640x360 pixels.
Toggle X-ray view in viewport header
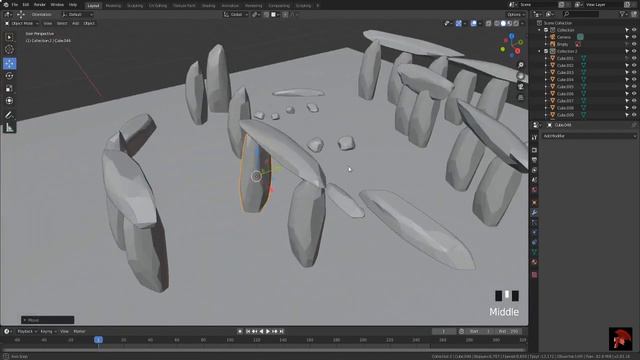click(489, 24)
